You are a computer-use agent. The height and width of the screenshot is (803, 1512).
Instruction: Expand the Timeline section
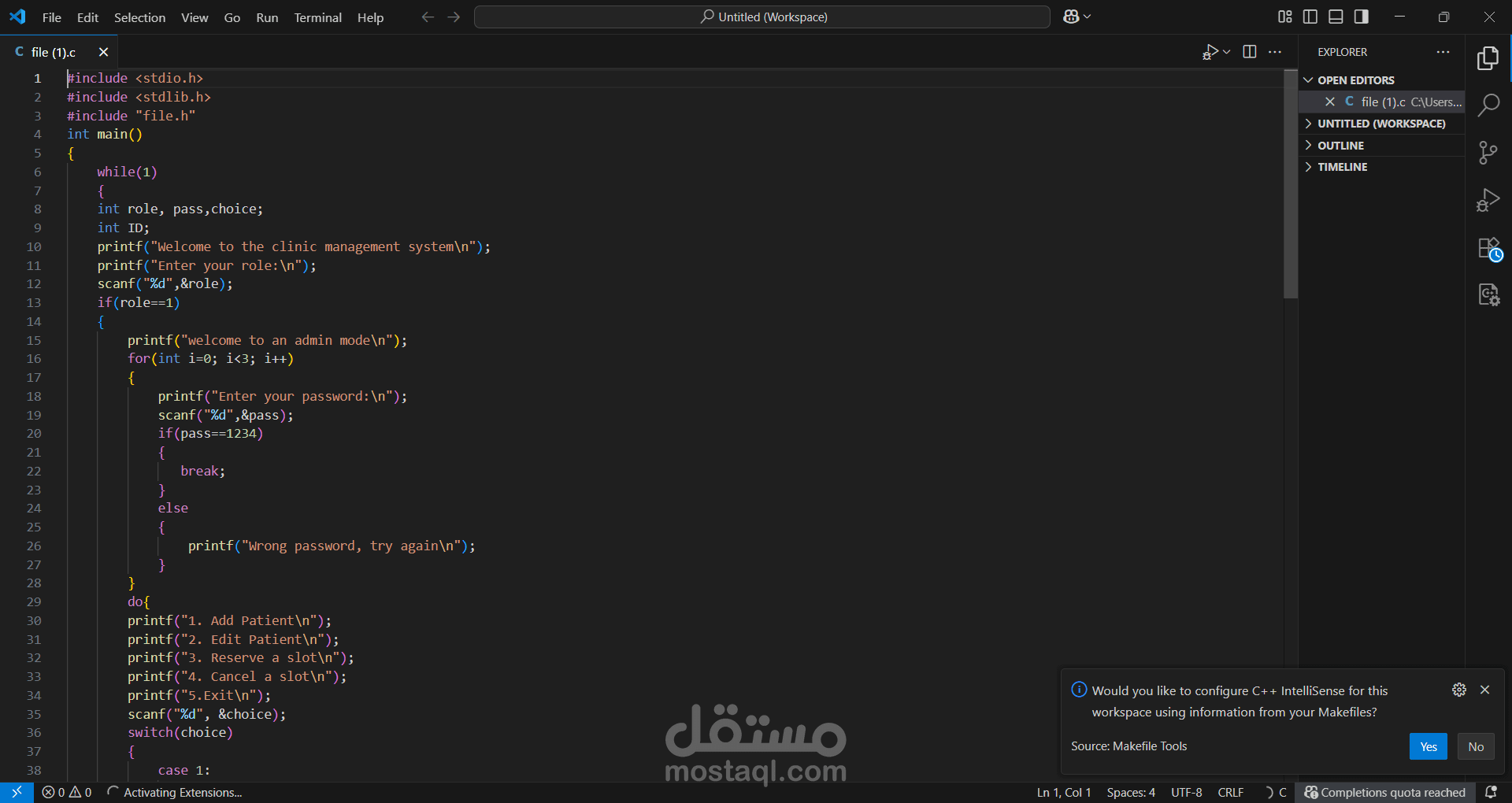[1382, 167]
